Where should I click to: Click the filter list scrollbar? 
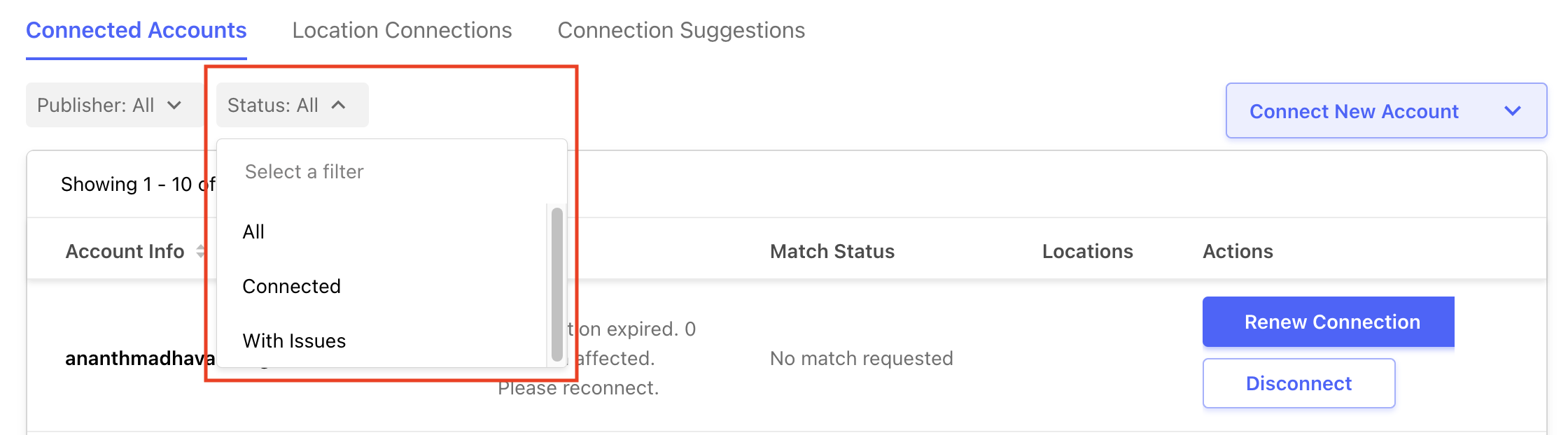tap(557, 284)
